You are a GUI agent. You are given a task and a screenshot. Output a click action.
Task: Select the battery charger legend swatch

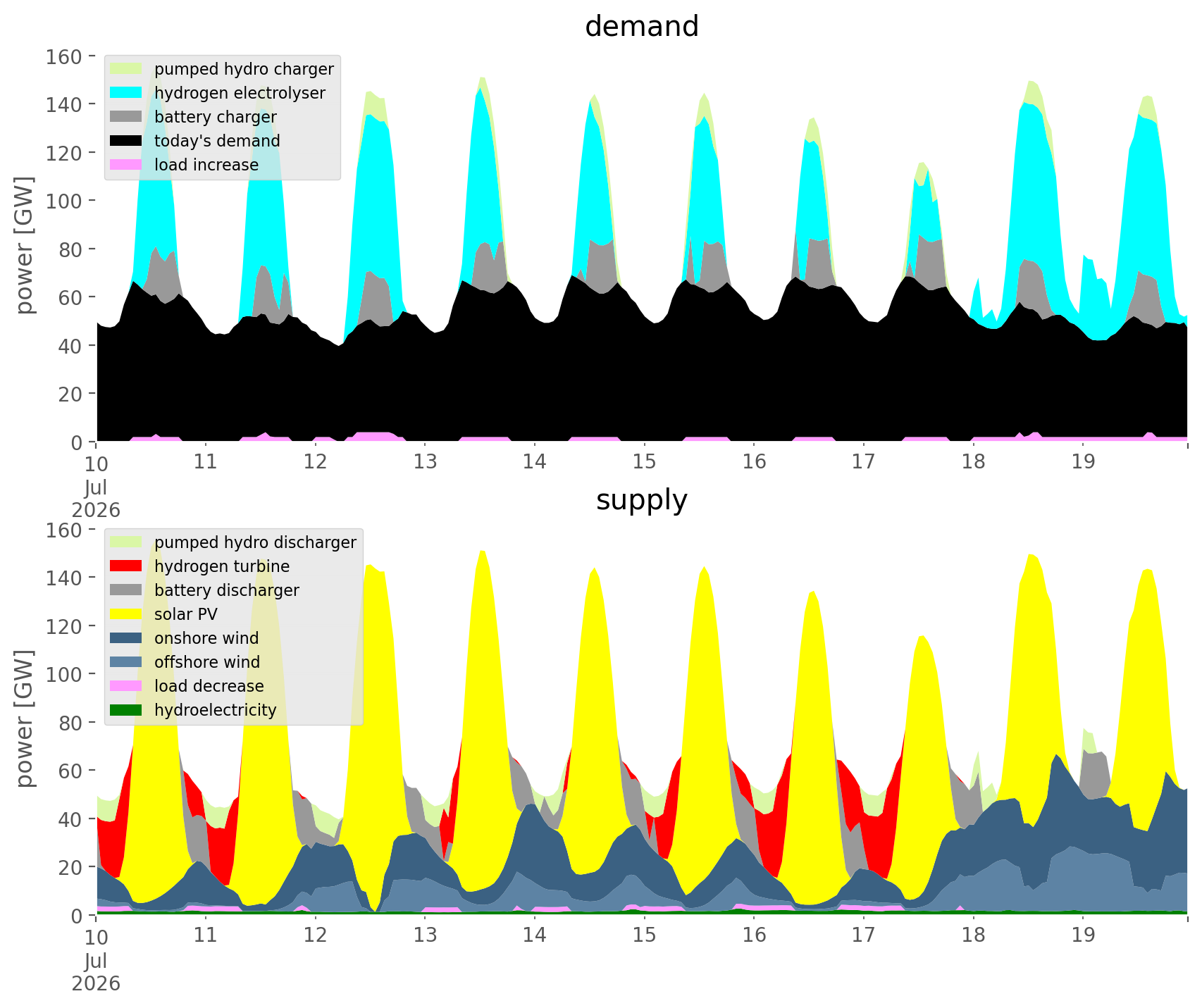pyautogui.click(x=127, y=117)
